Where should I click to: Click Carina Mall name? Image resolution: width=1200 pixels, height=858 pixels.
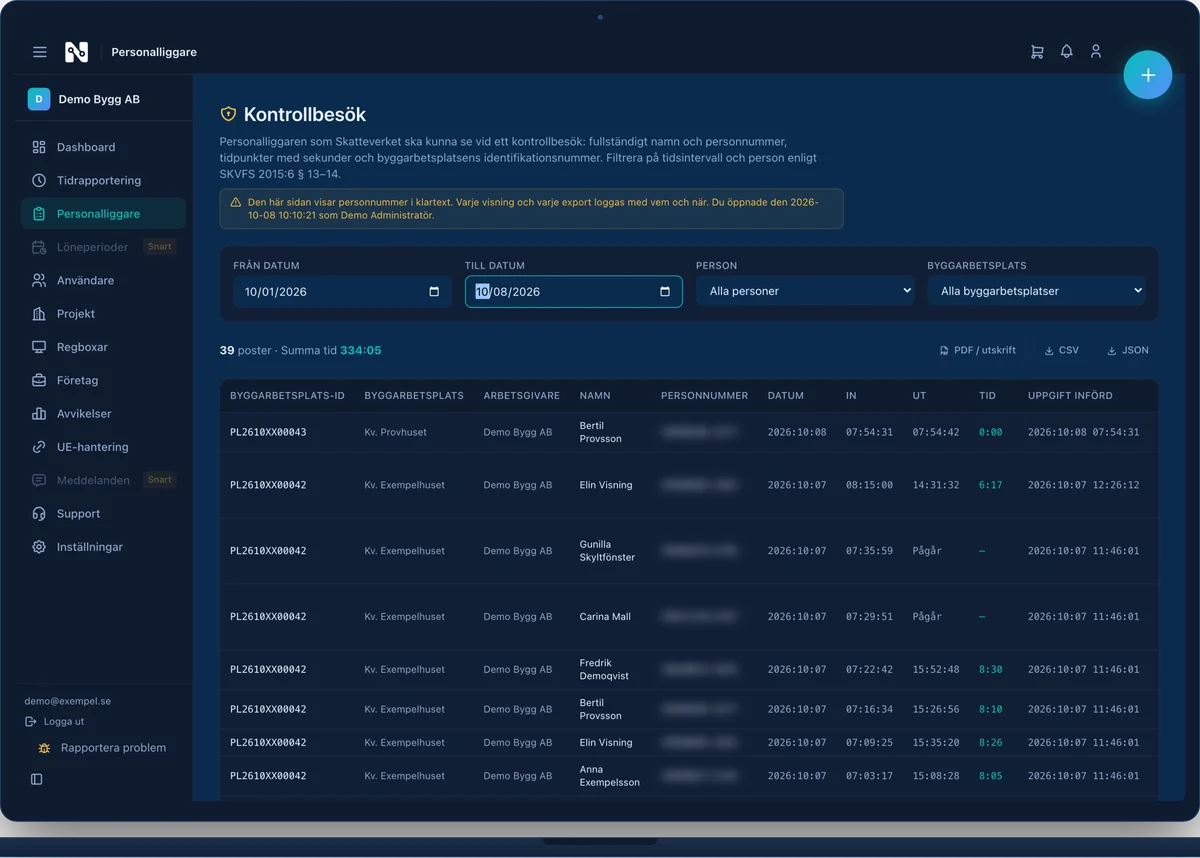(x=605, y=617)
